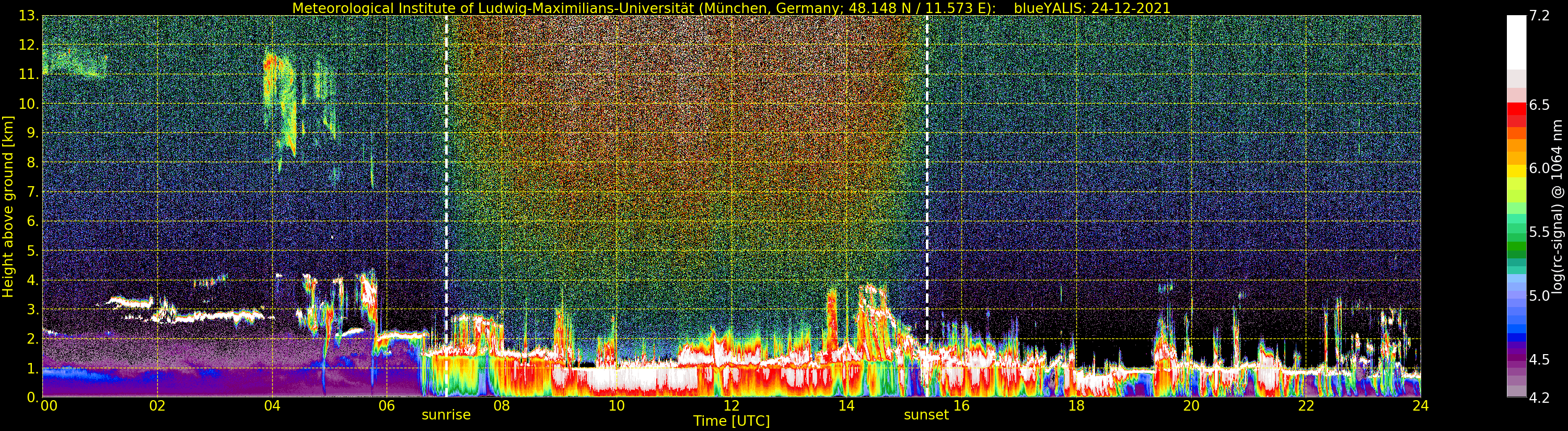
Task: Click the 7.2 value on the colorbar
Action: tap(1539, 16)
